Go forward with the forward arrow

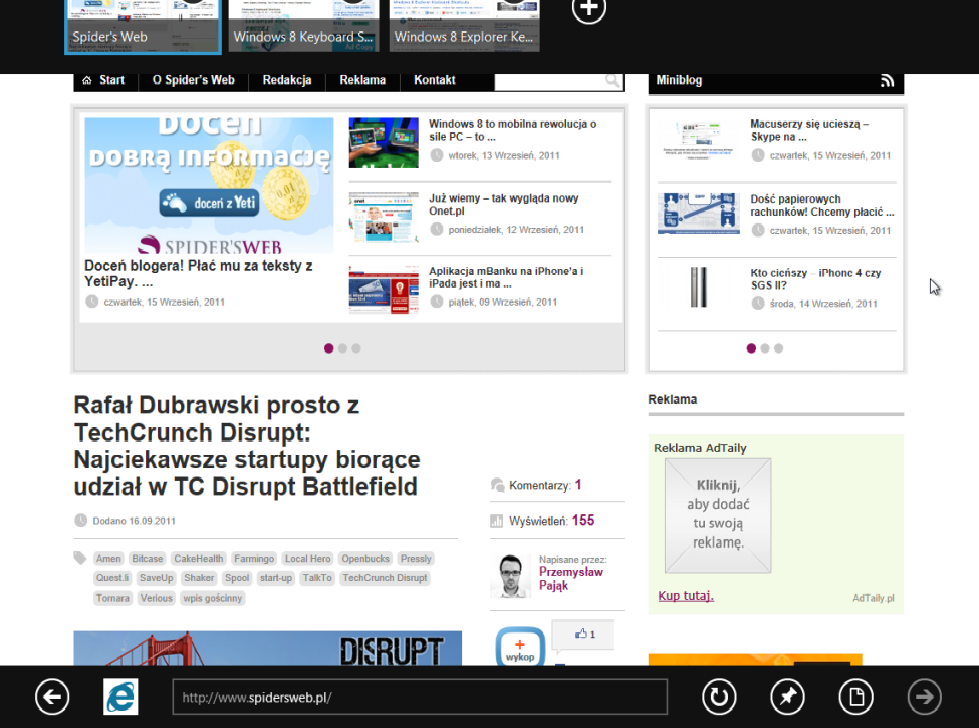924,696
